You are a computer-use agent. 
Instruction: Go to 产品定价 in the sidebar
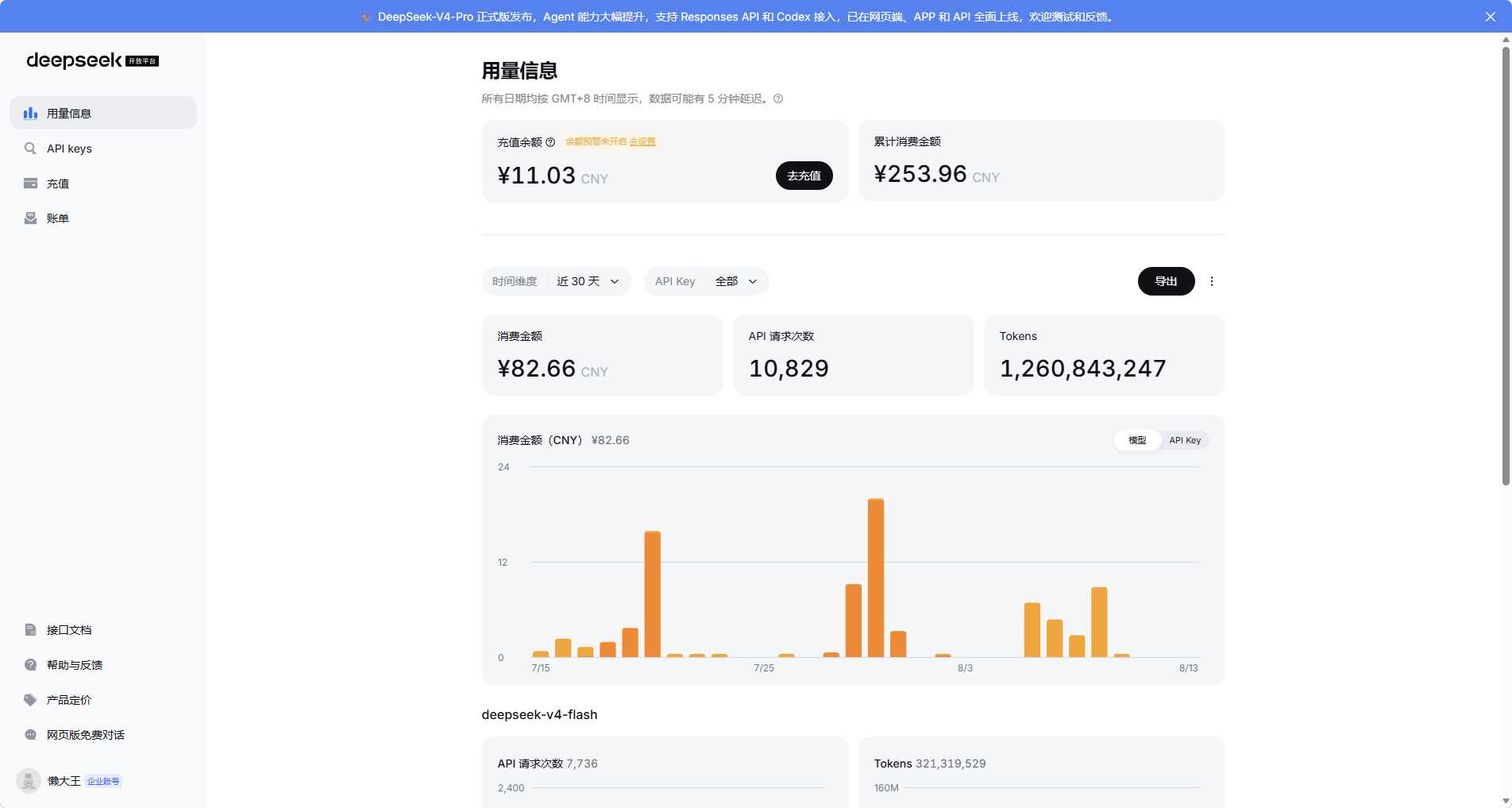[103, 700]
